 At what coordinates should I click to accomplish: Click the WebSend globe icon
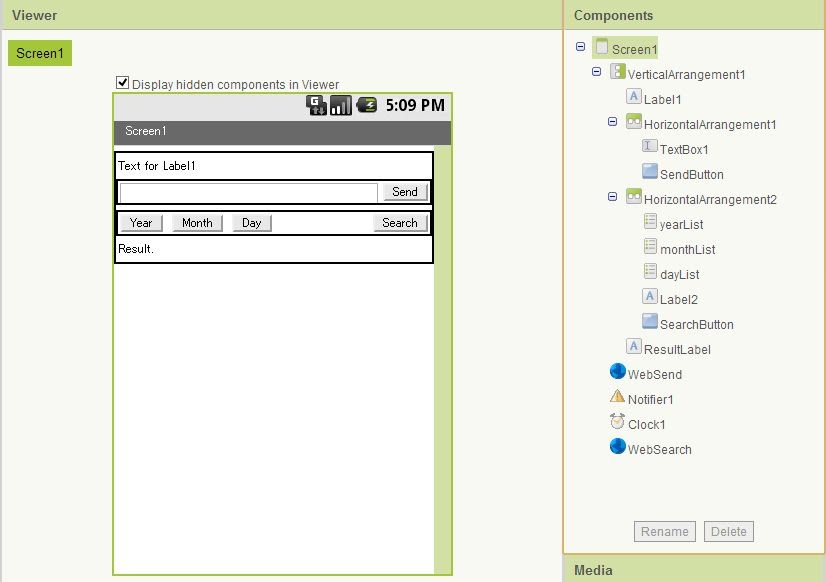pos(617,372)
